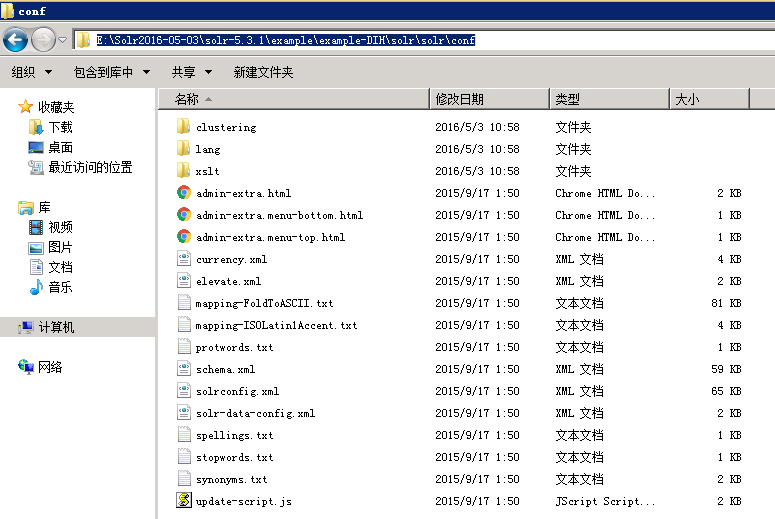
Task: Sort by the 类型 column header
Action: [x=609, y=99]
